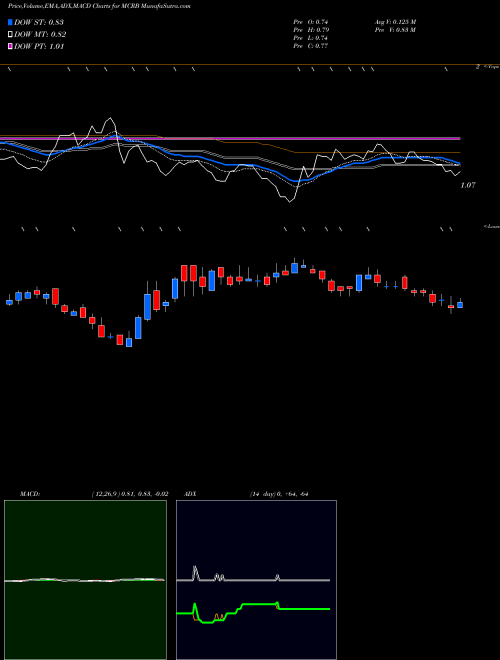Click the white DOW MT legend swatch
500x660 pixels.
(11, 35)
